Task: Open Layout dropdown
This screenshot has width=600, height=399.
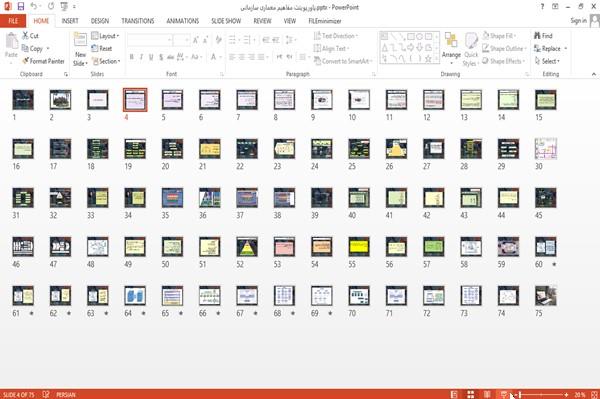Action: point(105,36)
